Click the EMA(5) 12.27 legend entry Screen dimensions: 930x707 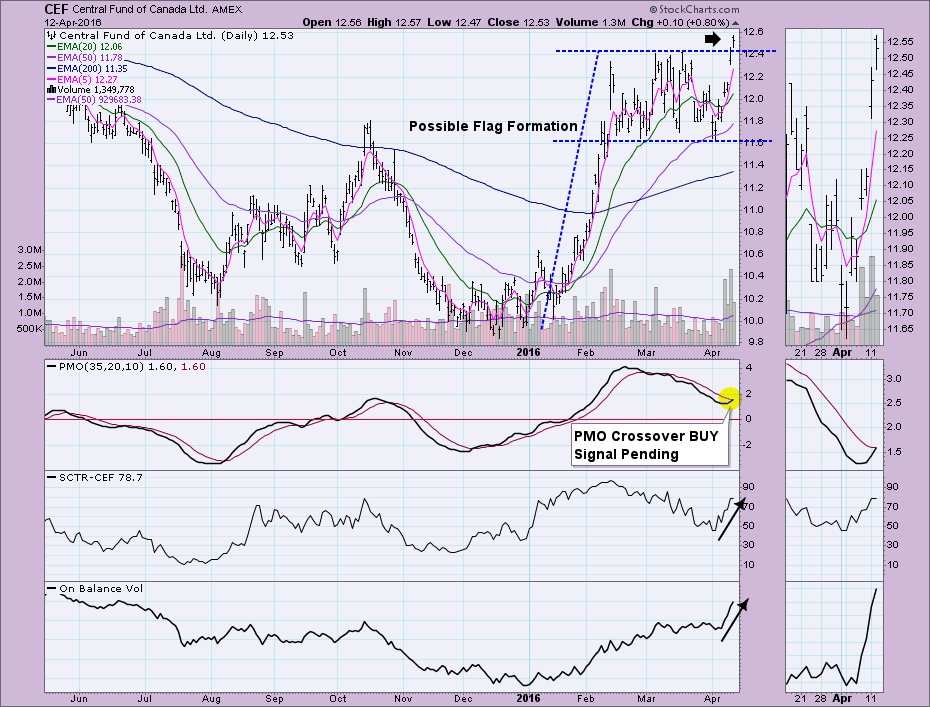pyautogui.click(x=87, y=79)
